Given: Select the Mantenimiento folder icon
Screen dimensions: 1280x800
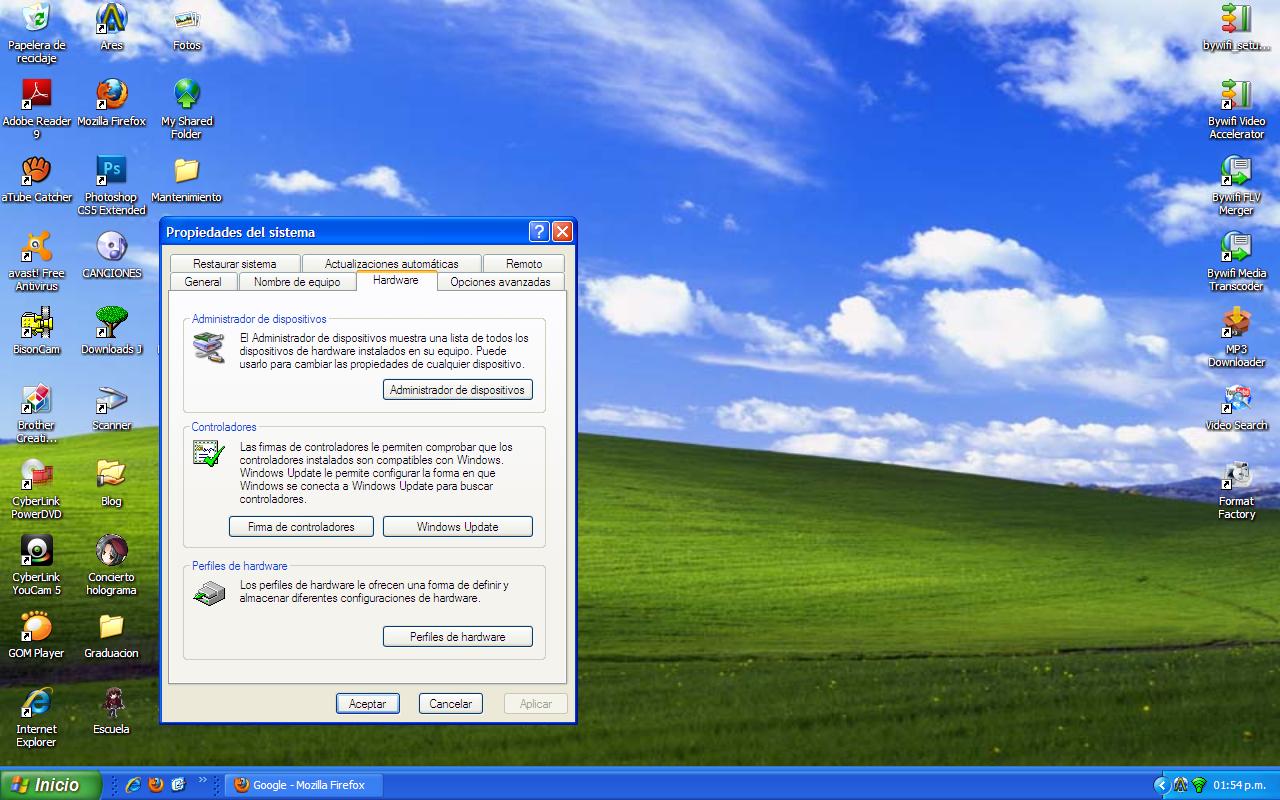Looking at the screenshot, I should point(186,179).
